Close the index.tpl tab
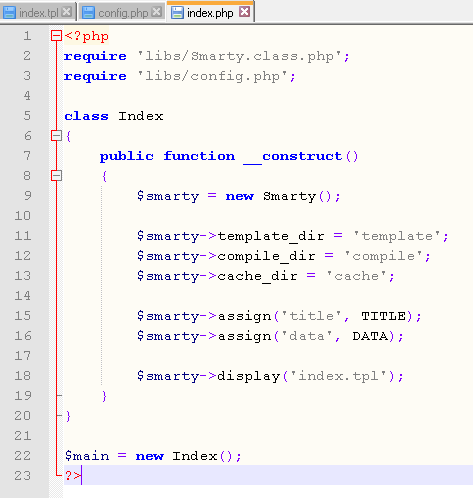 (x=67, y=12)
